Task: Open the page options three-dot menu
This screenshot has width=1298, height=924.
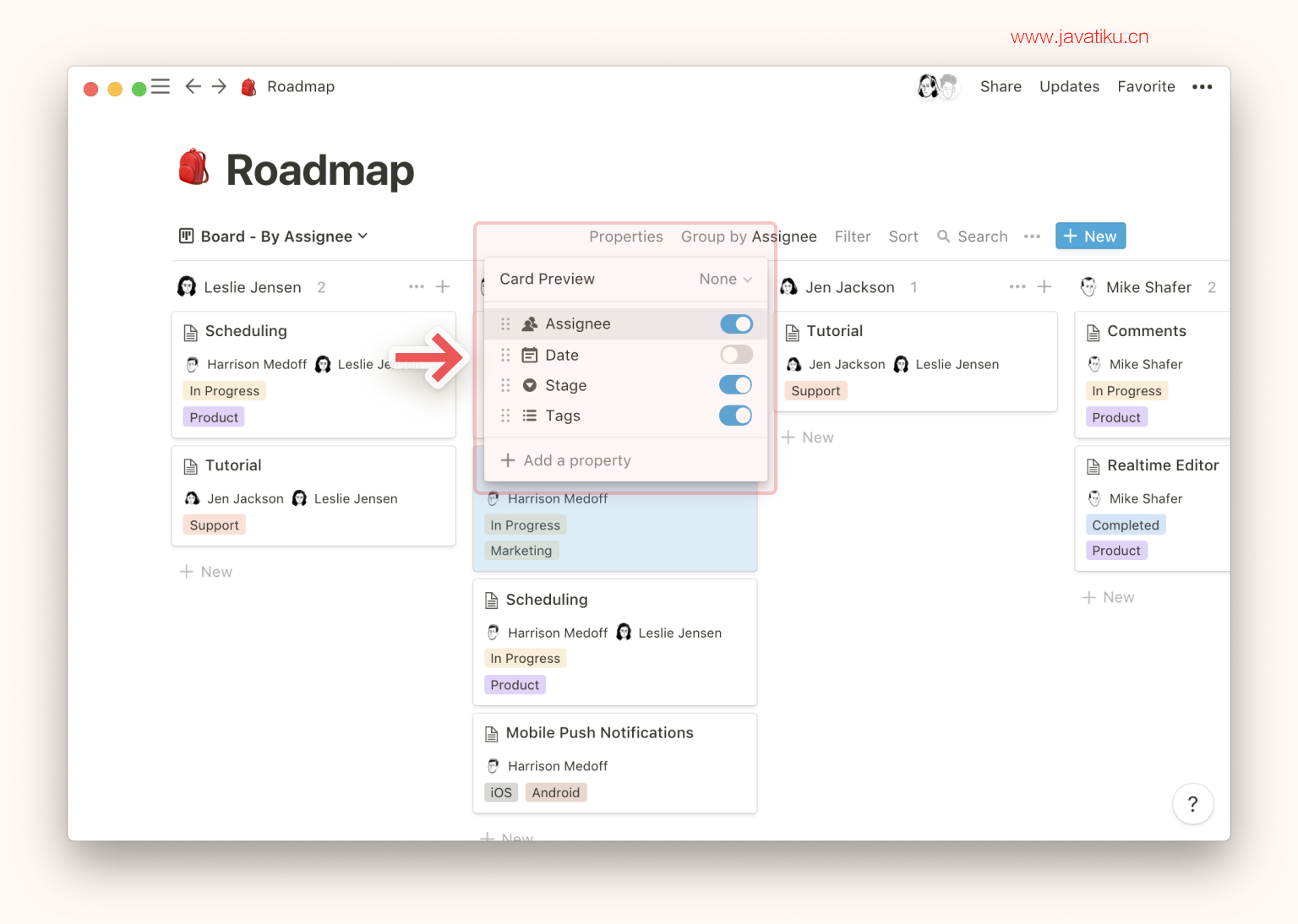Action: coord(1202,86)
